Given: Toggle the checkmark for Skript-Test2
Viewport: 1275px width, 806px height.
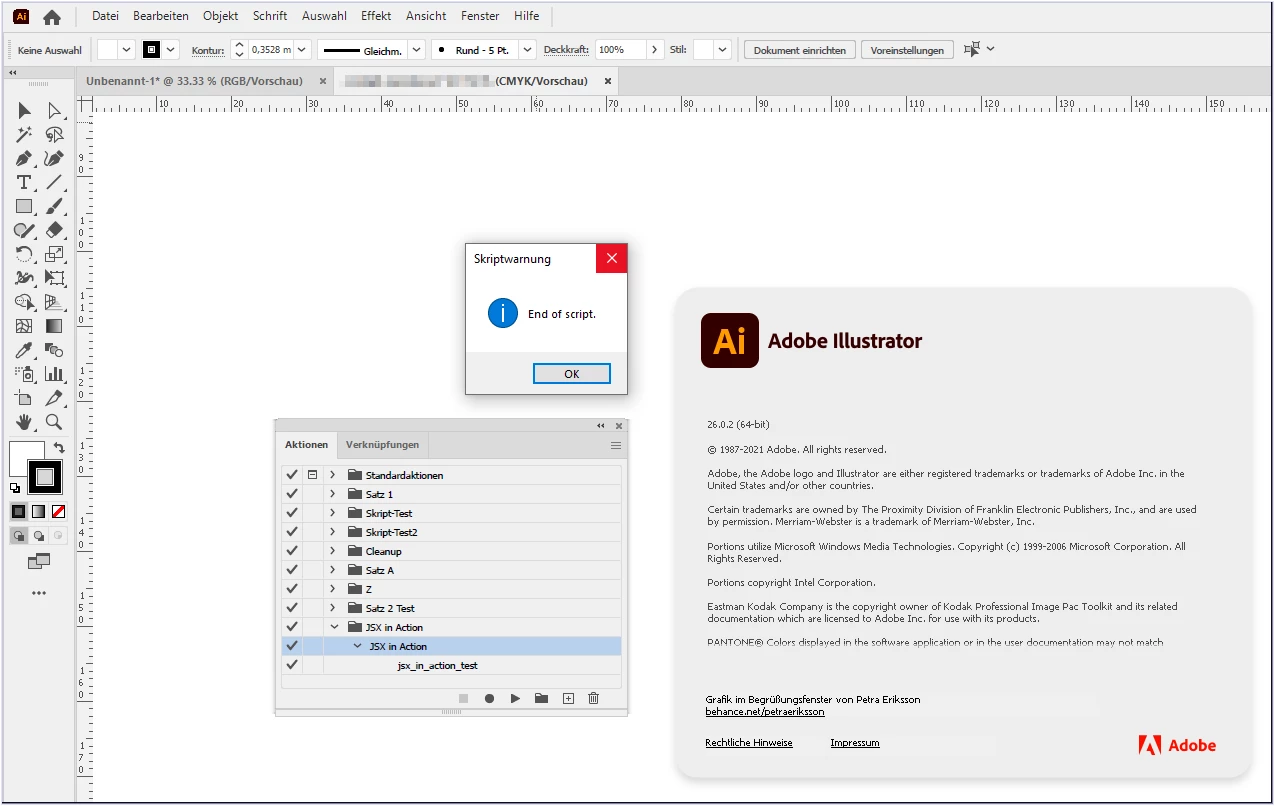Looking at the screenshot, I should pyautogui.click(x=292, y=532).
